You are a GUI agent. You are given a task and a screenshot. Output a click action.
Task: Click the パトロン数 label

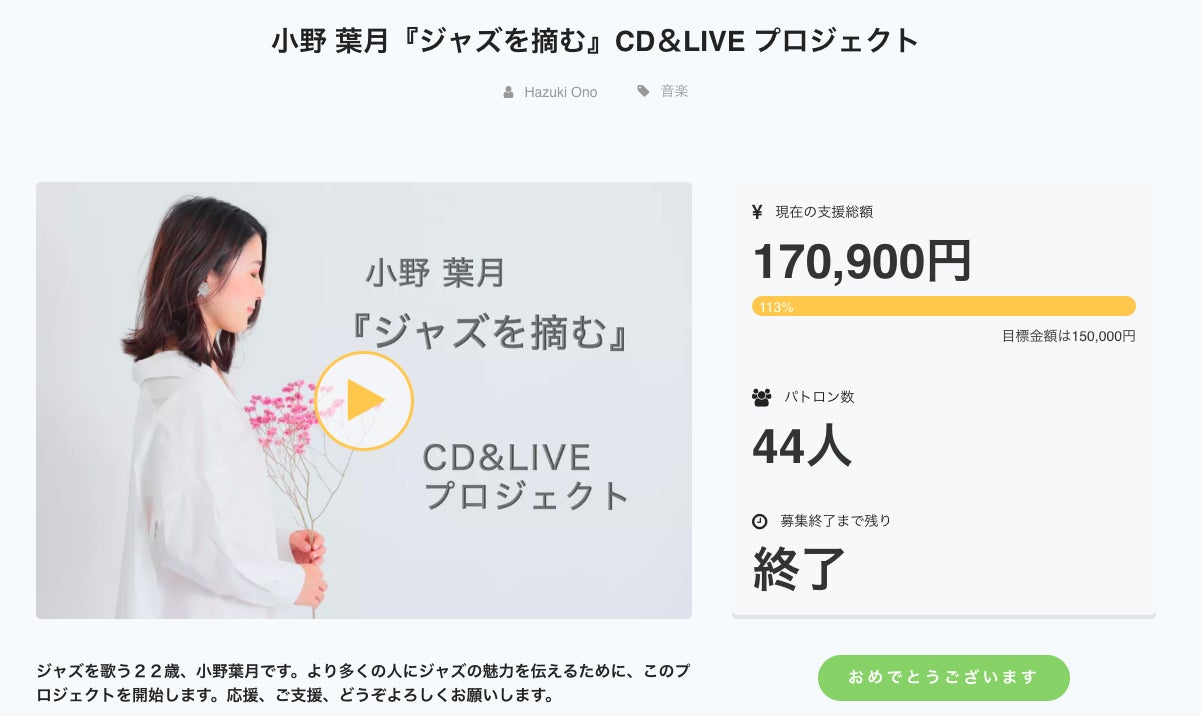[819, 397]
